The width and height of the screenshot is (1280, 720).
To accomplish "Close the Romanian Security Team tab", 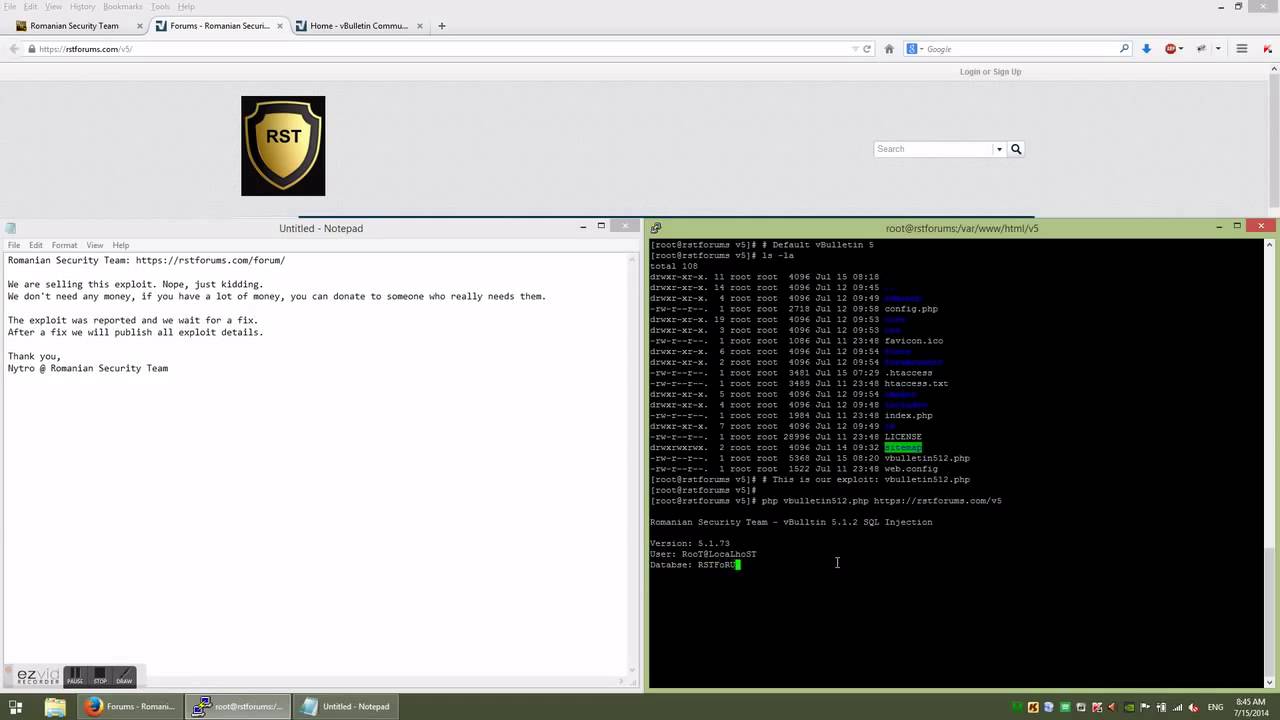I will (139, 26).
